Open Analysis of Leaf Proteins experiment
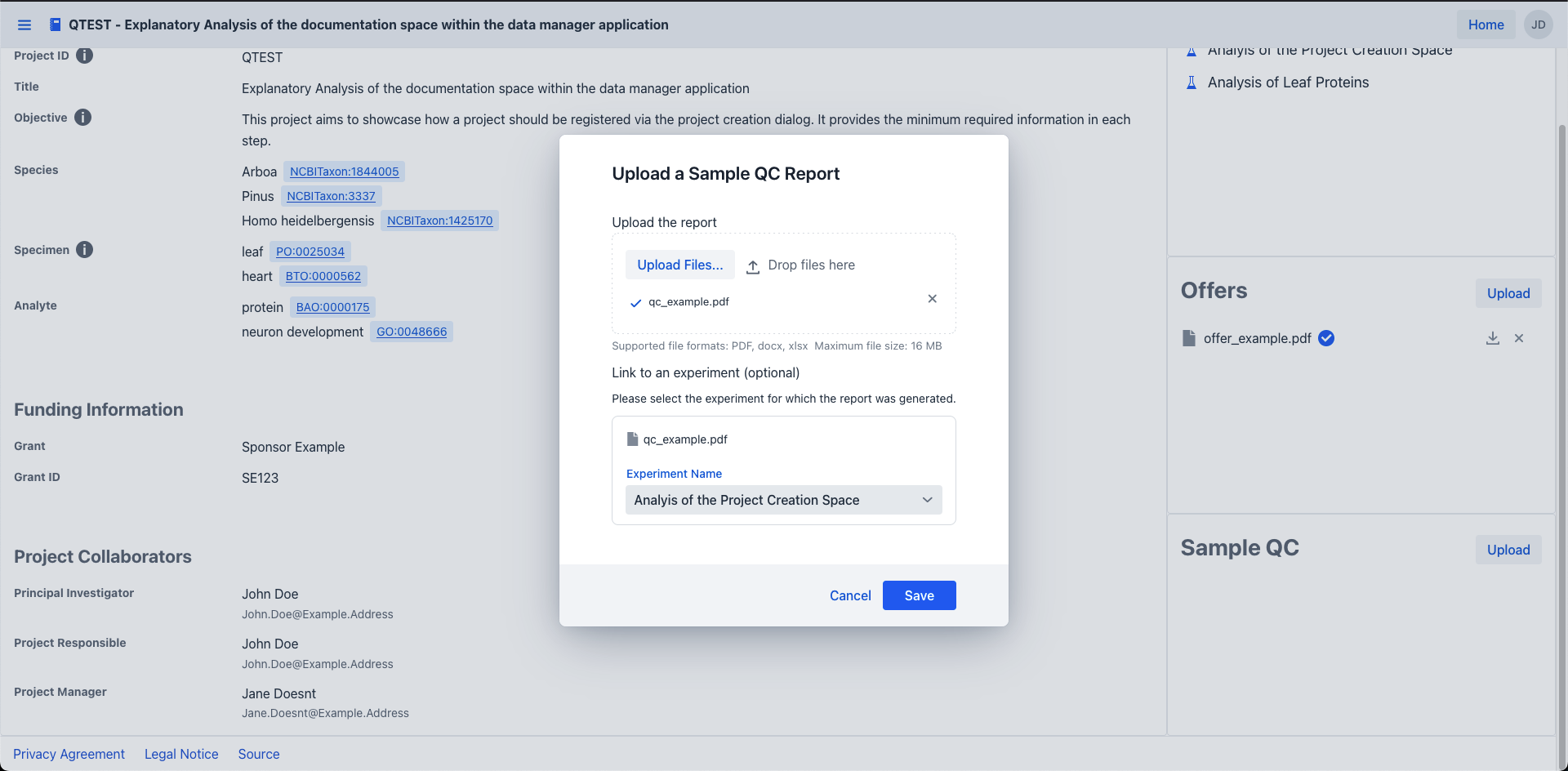The image size is (1568, 771). (x=1288, y=82)
